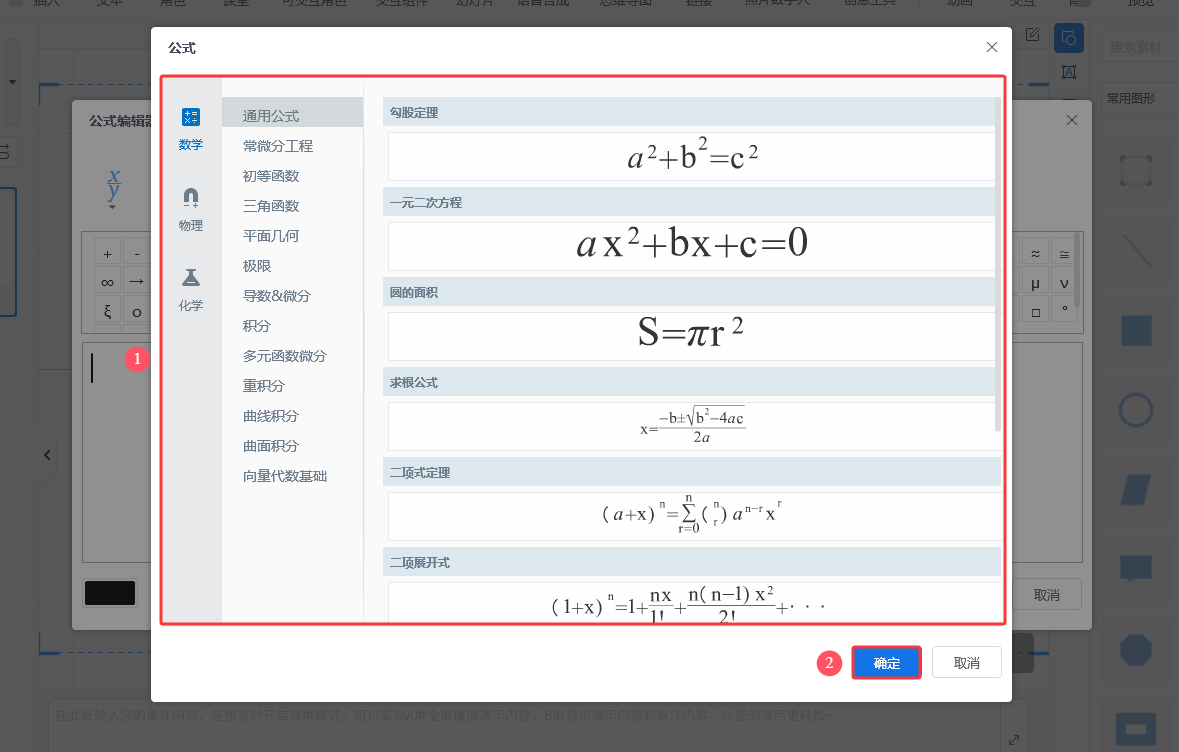Select the speech bubble shape
1179x752 pixels.
point(1135,569)
